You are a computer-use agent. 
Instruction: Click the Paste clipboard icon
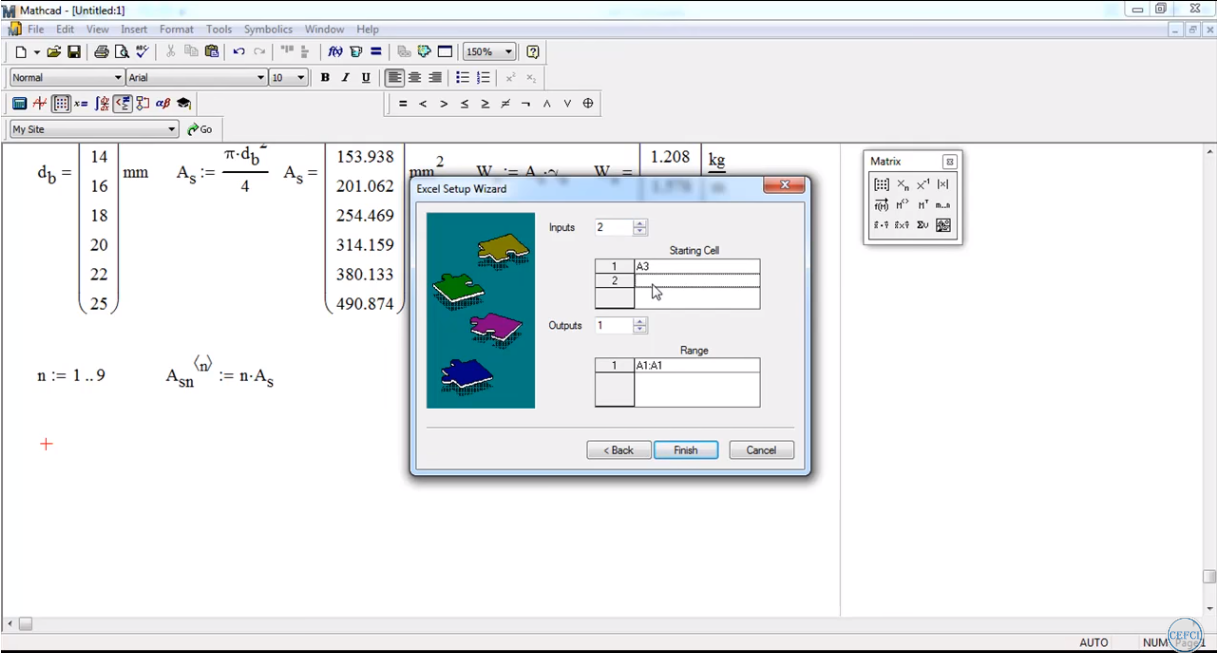(211, 52)
